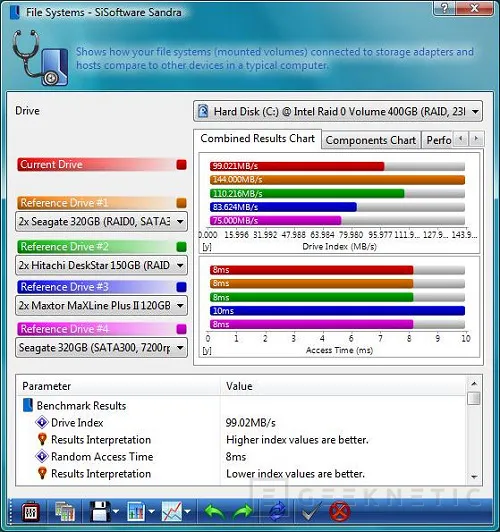
Task: Open dropdown arrow beside line graph icon
Action: 187,511
